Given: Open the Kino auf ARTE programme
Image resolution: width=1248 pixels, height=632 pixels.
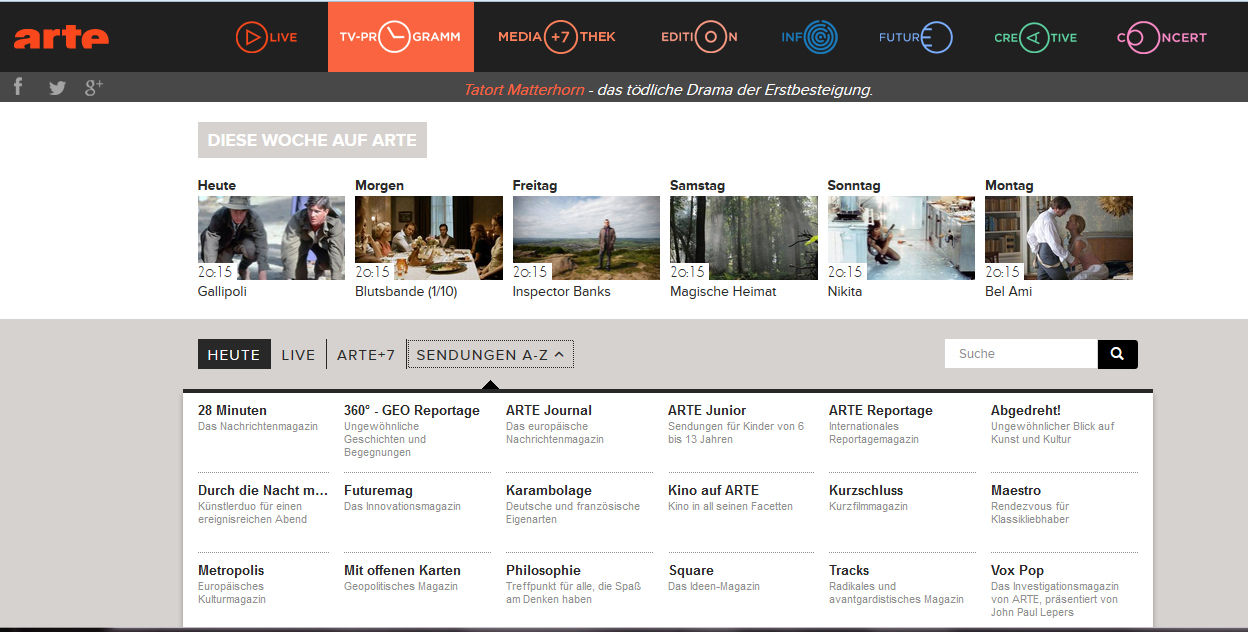Looking at the screenshot, I should [713, 490].
